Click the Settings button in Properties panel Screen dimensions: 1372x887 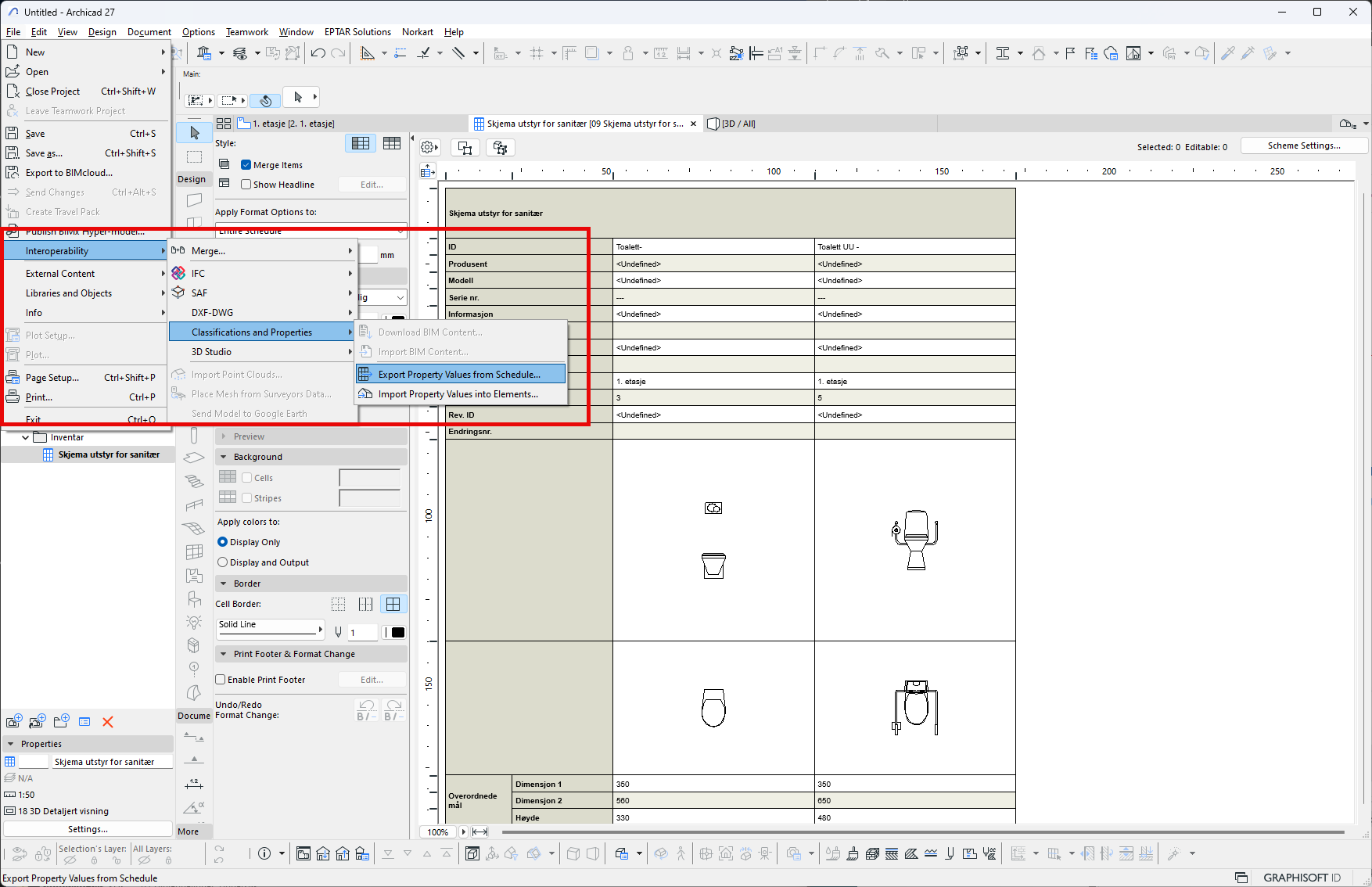(x=88, y=829)
